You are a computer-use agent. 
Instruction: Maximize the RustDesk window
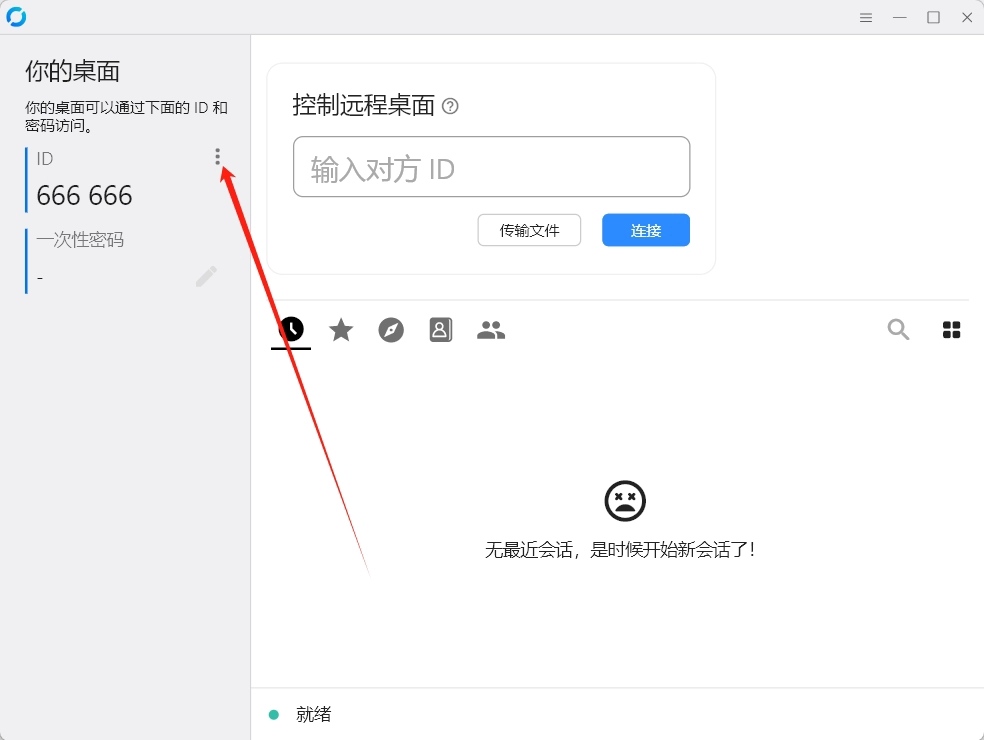coord(933,18)
